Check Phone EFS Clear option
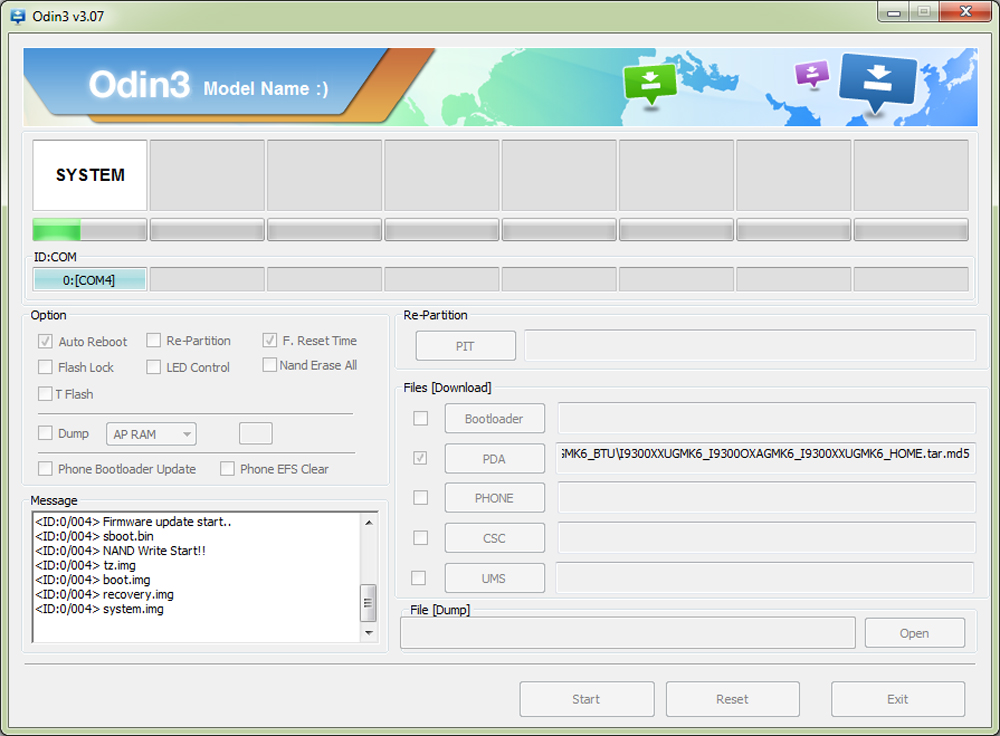 click(227, 469)
